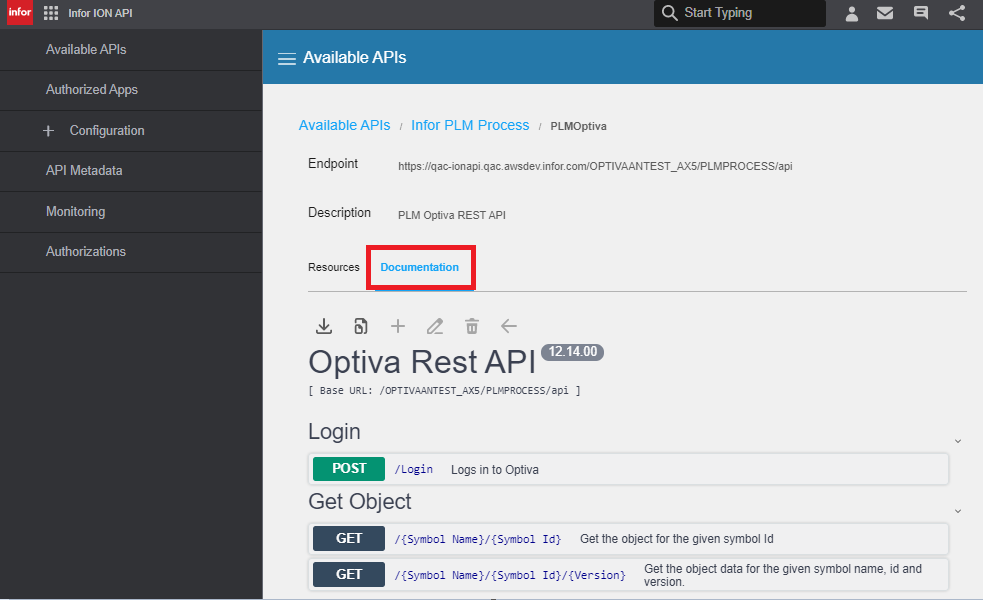Viewport: 983px width, 600px height.
Task: Click the pencil edit icon
Action: 434,326
